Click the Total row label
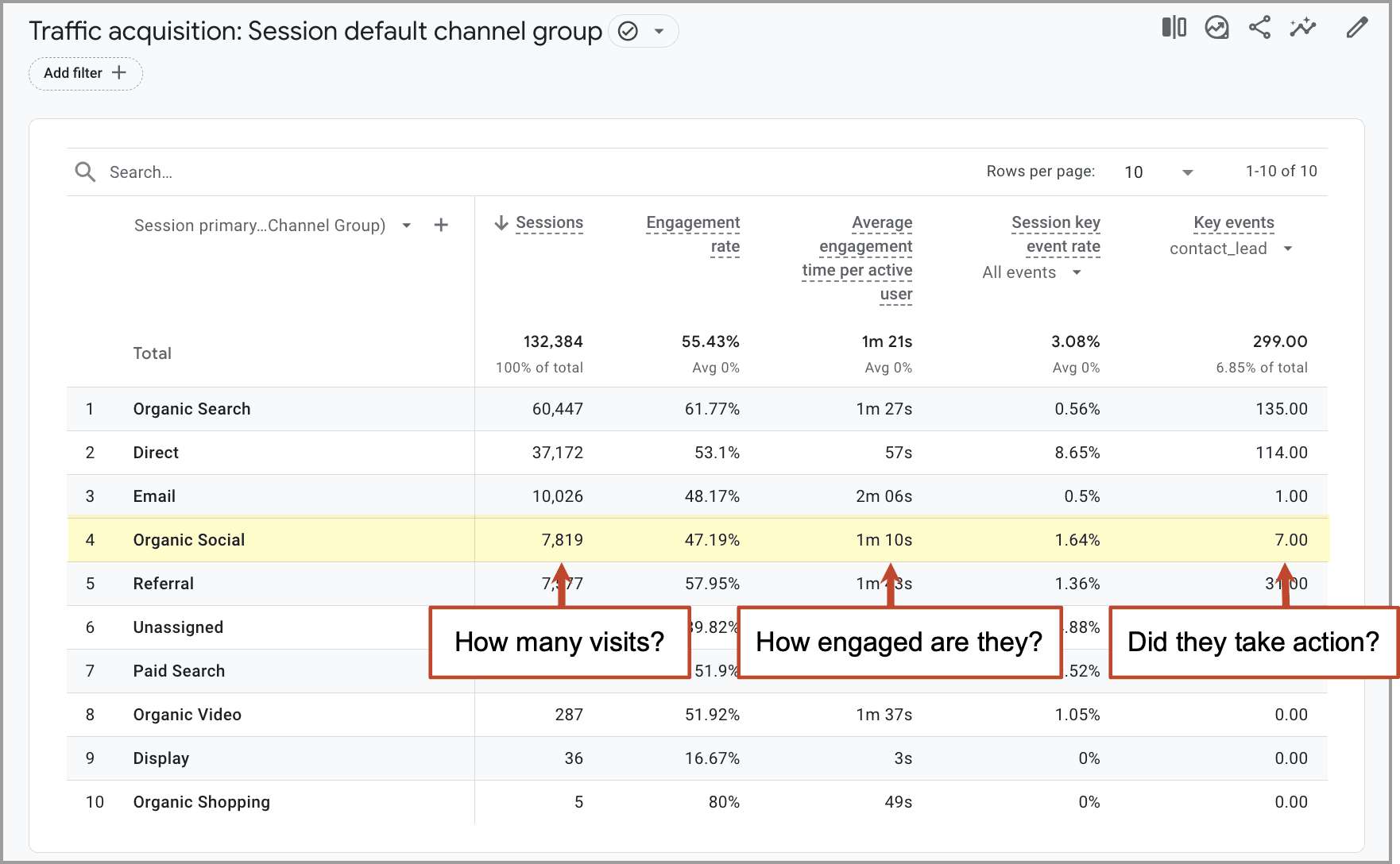 (x=152, y=353)
